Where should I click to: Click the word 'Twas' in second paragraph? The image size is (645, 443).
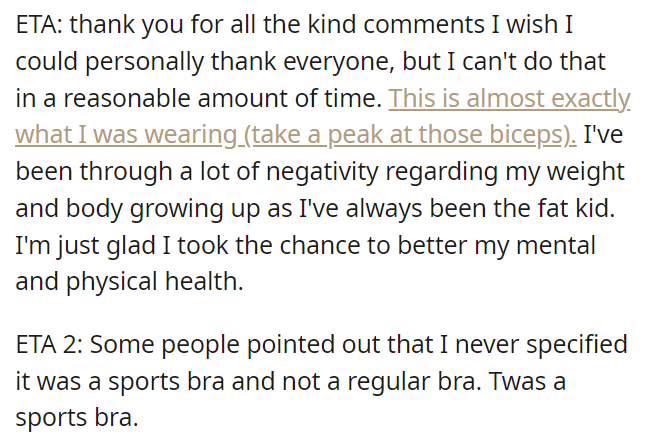tap(515, 381)
